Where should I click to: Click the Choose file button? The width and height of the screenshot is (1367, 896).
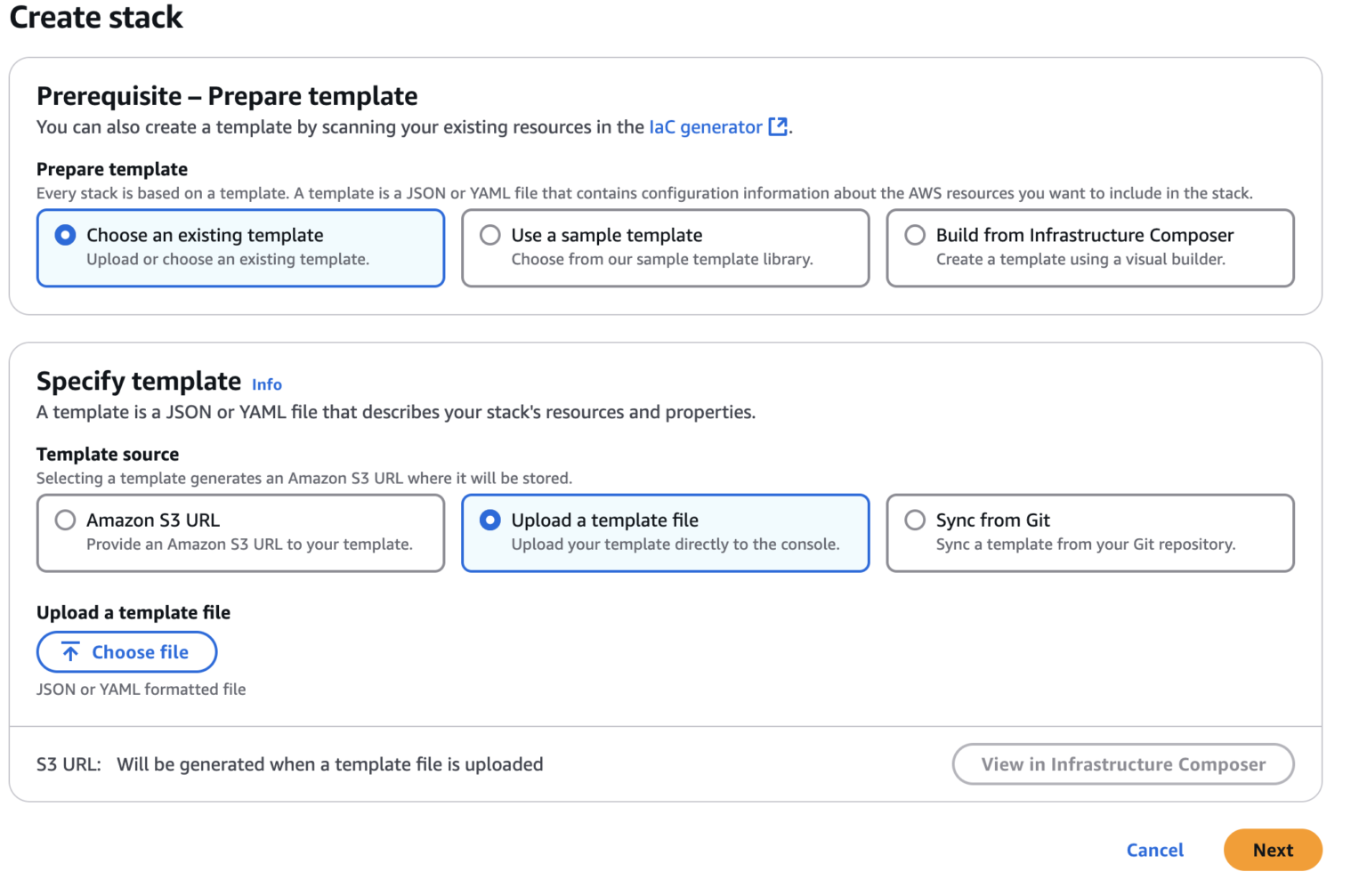(x=126, y=651)
